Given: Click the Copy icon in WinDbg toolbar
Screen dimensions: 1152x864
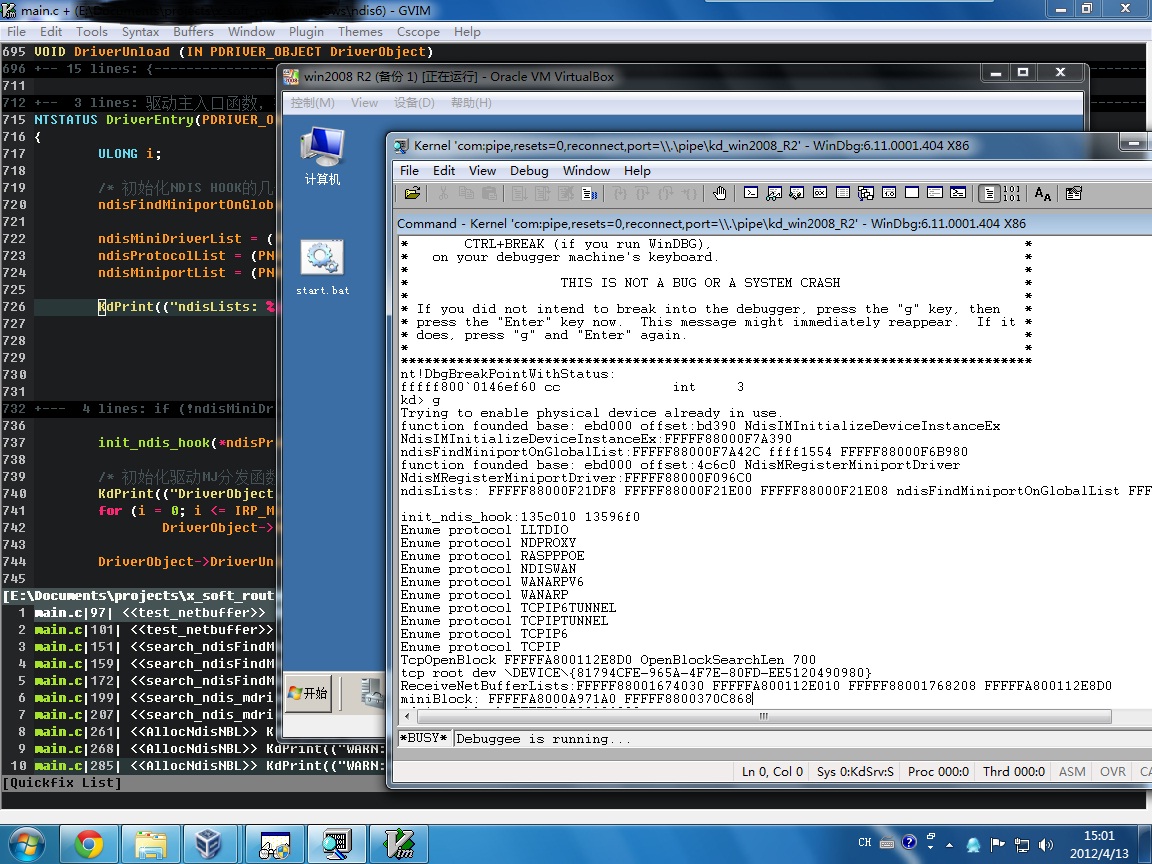Looking at the screenshot, I should coord(466,193).
